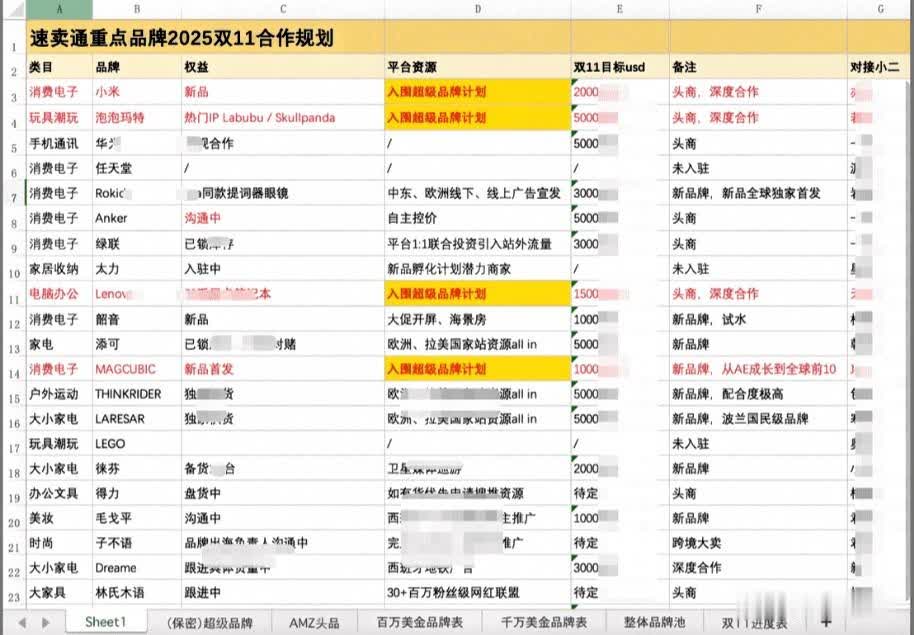The width and height of the screenshot is (914, 635).
Task: Click the title 速卖通重点品牌2025双11合作规划
Action: (x=181, y=38)
